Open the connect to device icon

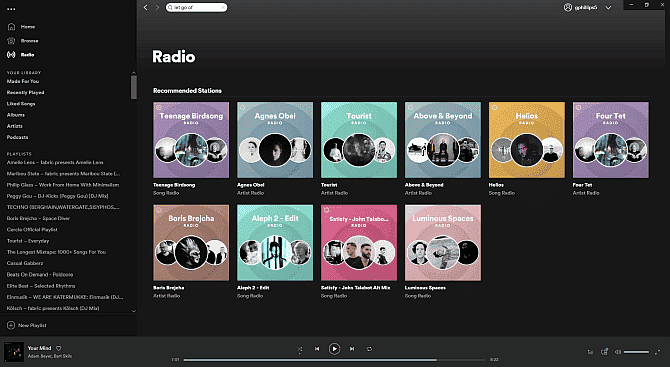(x=604, y=352)
